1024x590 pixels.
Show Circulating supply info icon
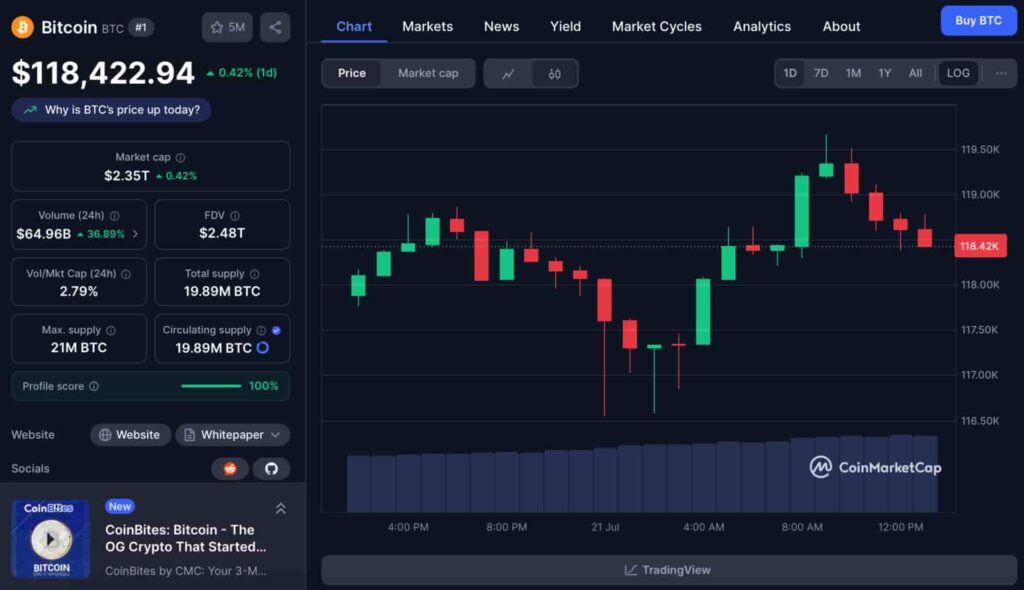point(261,331)
